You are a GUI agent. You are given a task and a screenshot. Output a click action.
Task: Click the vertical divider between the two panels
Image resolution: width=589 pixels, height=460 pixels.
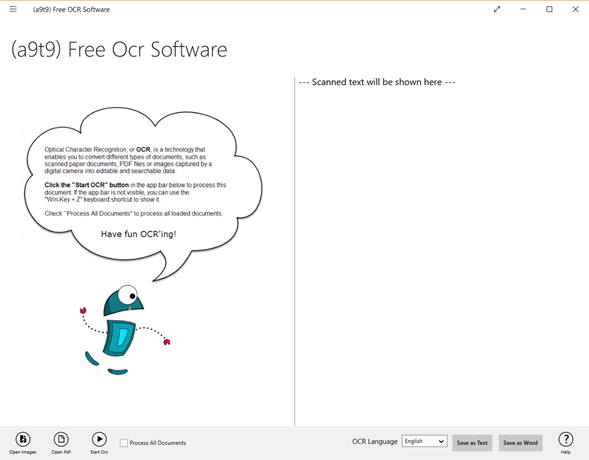pyautogui.click(x=294, y=252)
